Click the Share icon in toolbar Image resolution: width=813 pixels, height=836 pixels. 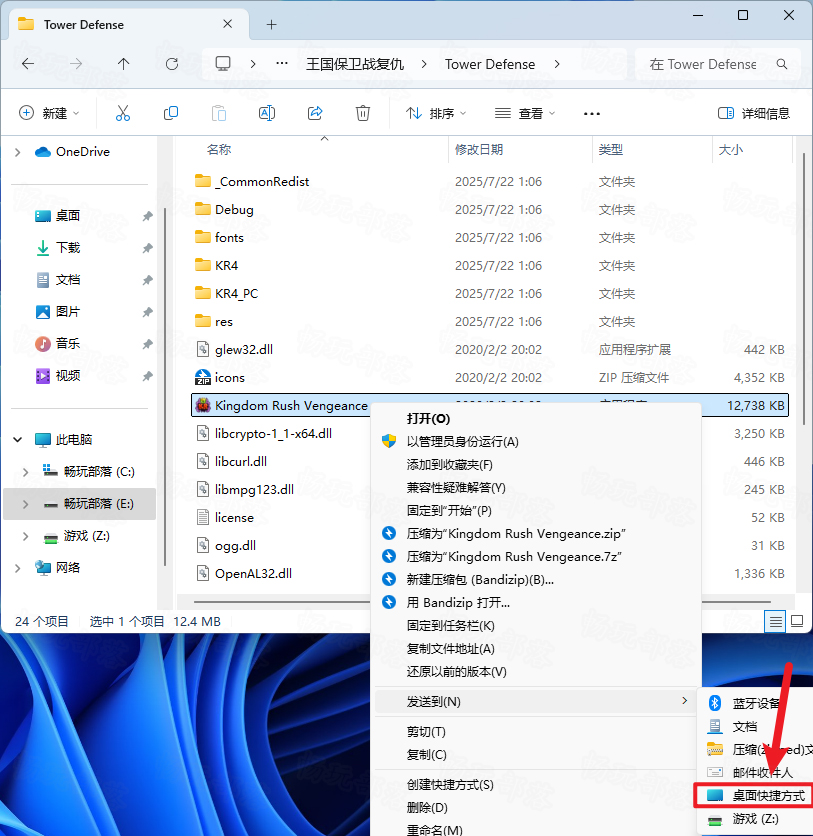tap(315, 113)
